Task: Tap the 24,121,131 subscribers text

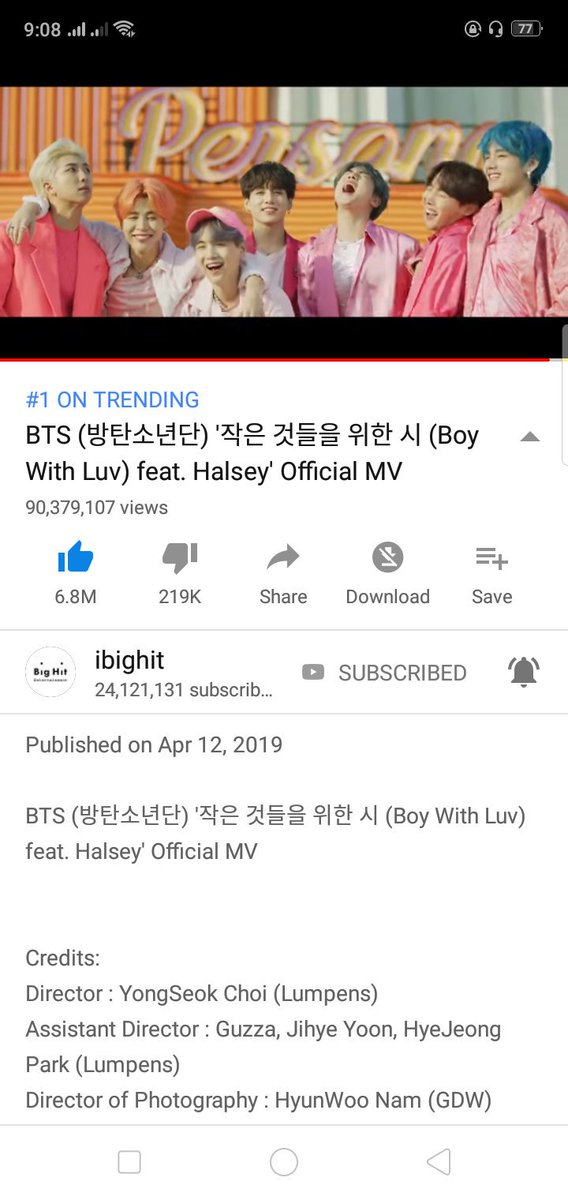Action: tap(183, 690)
